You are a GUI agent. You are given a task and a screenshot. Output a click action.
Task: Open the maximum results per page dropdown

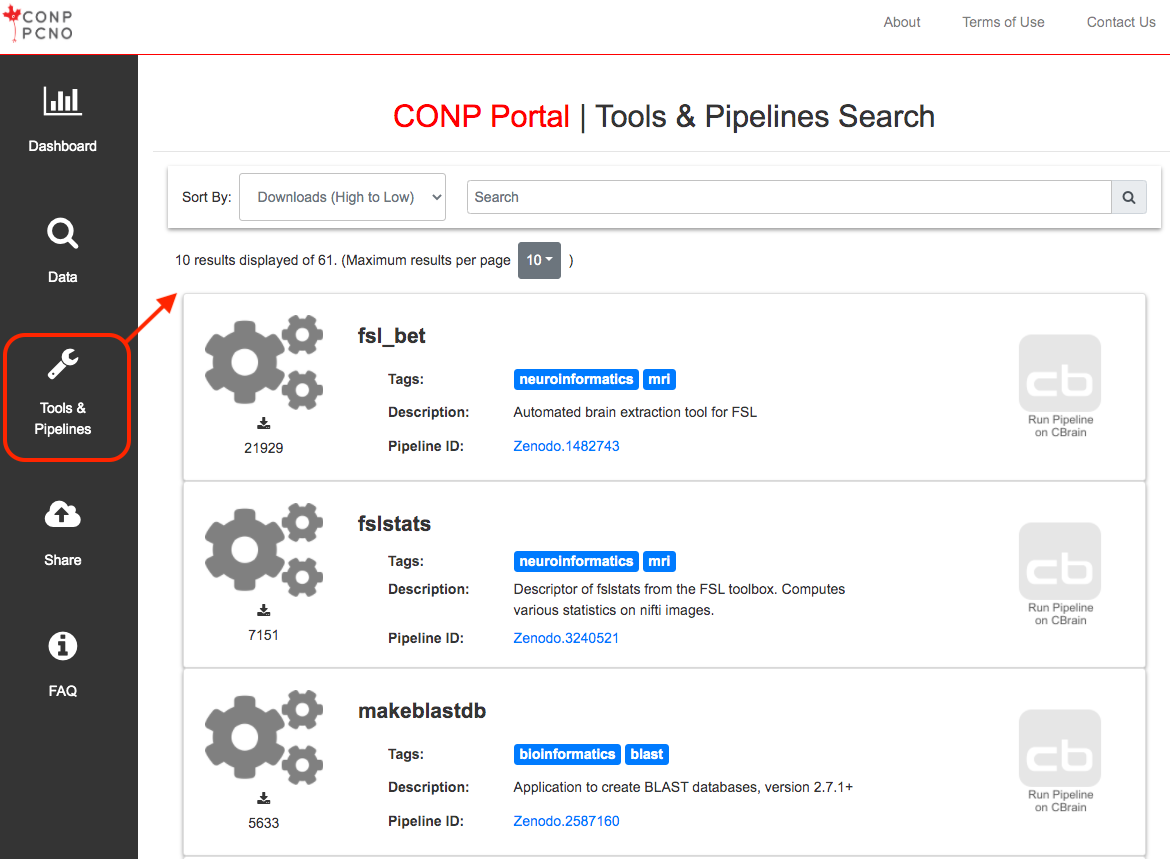tap(538, 260)
